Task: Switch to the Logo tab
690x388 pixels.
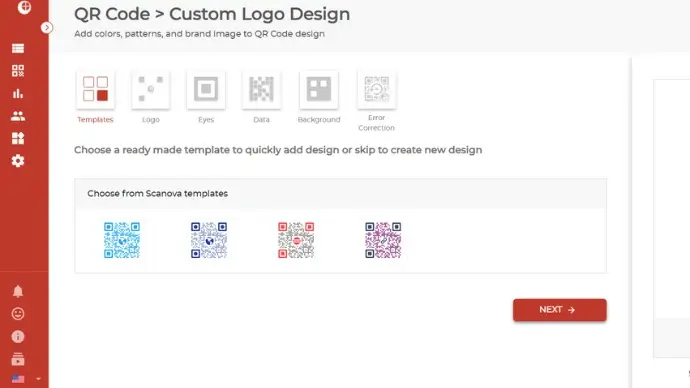Action: pos(151,97)
